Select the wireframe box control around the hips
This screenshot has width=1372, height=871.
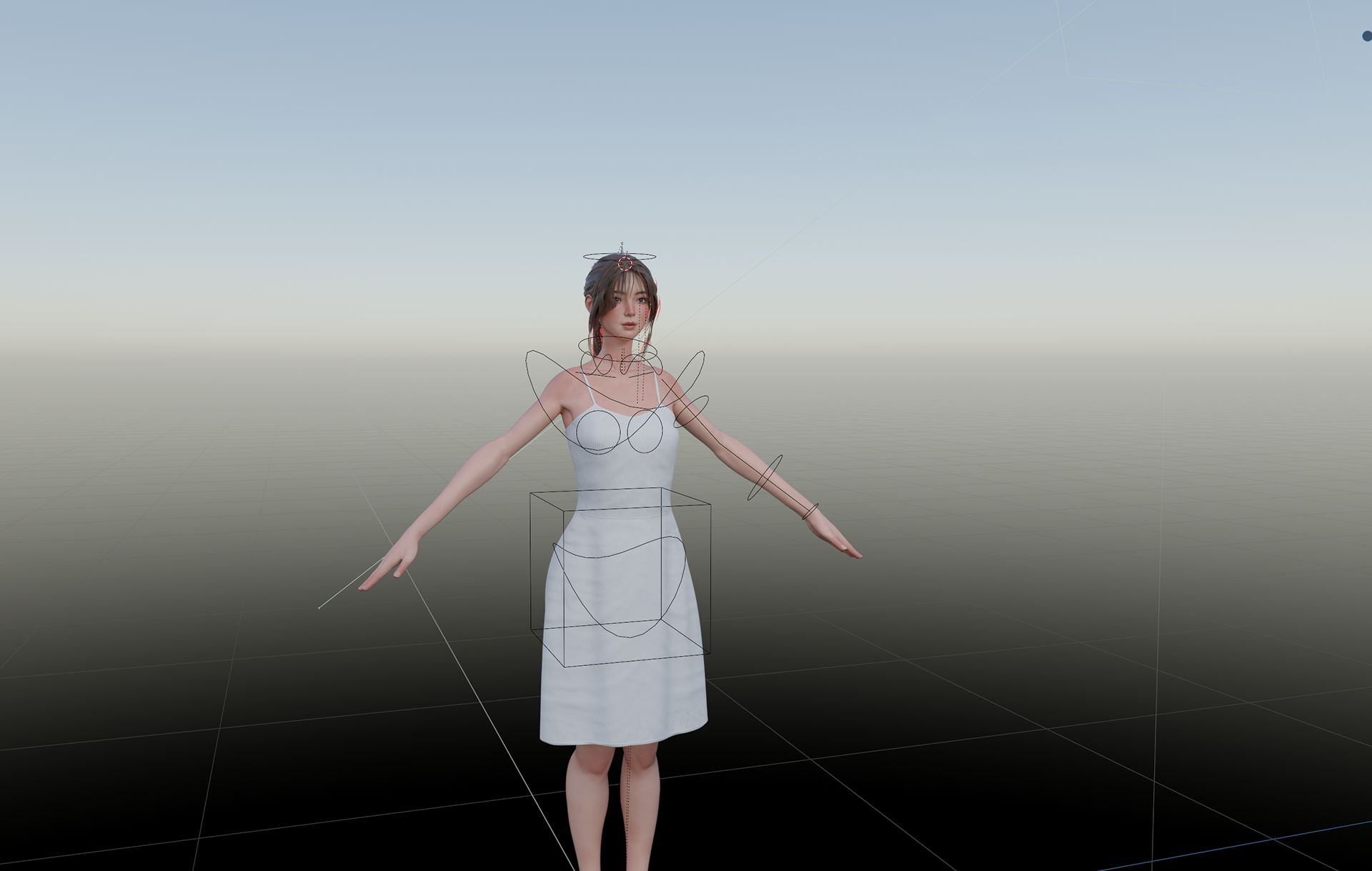click(620, 577)
